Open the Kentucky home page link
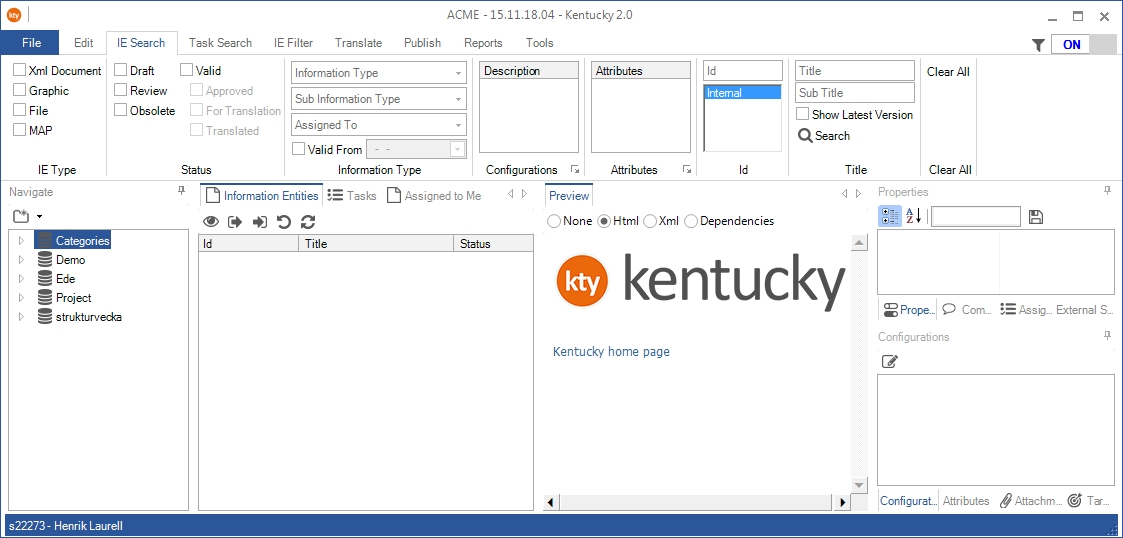 pyautogui.click(x=611, y=352)
